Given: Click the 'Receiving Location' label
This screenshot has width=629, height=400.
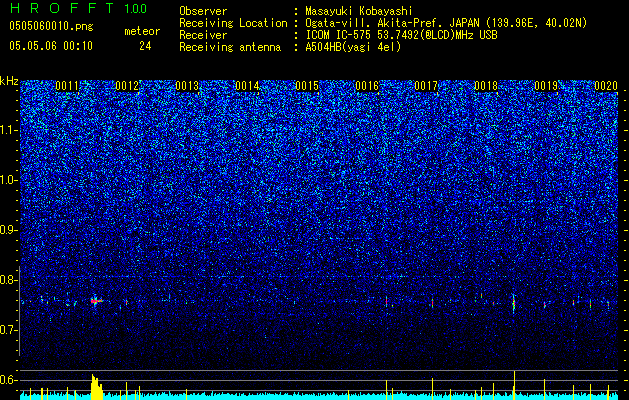Looking at the screenshot, I should click(x=233, y=23).
